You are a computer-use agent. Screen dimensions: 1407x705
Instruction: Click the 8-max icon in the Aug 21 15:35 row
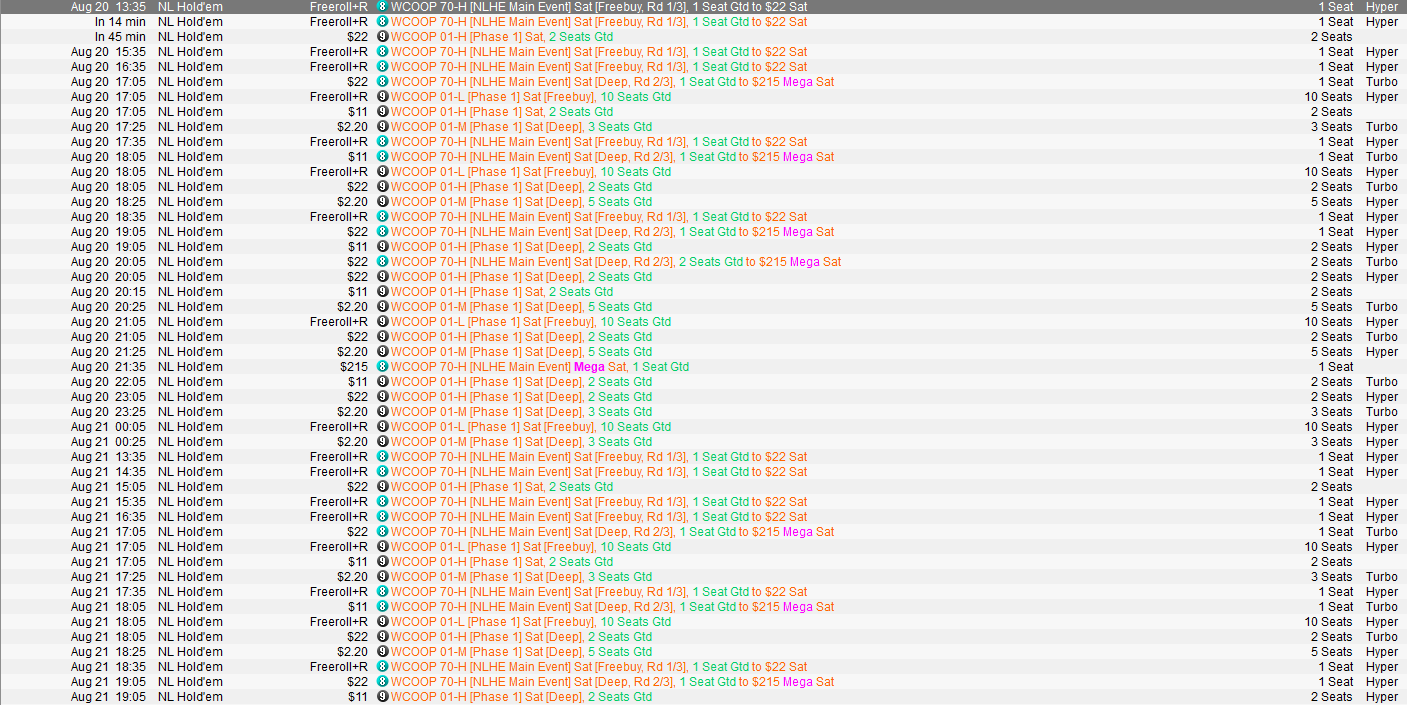(382, 501)
